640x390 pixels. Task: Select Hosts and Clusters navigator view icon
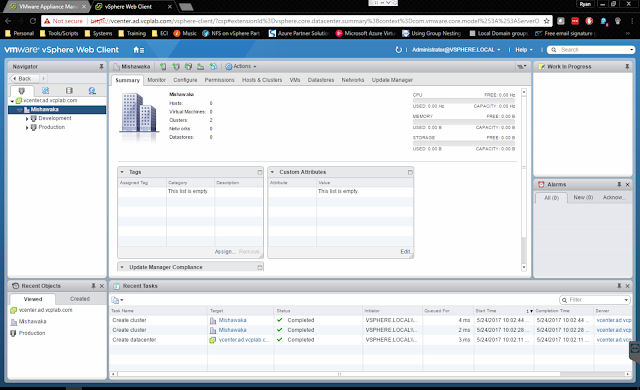pyautogui.click(x=21, y=91)
